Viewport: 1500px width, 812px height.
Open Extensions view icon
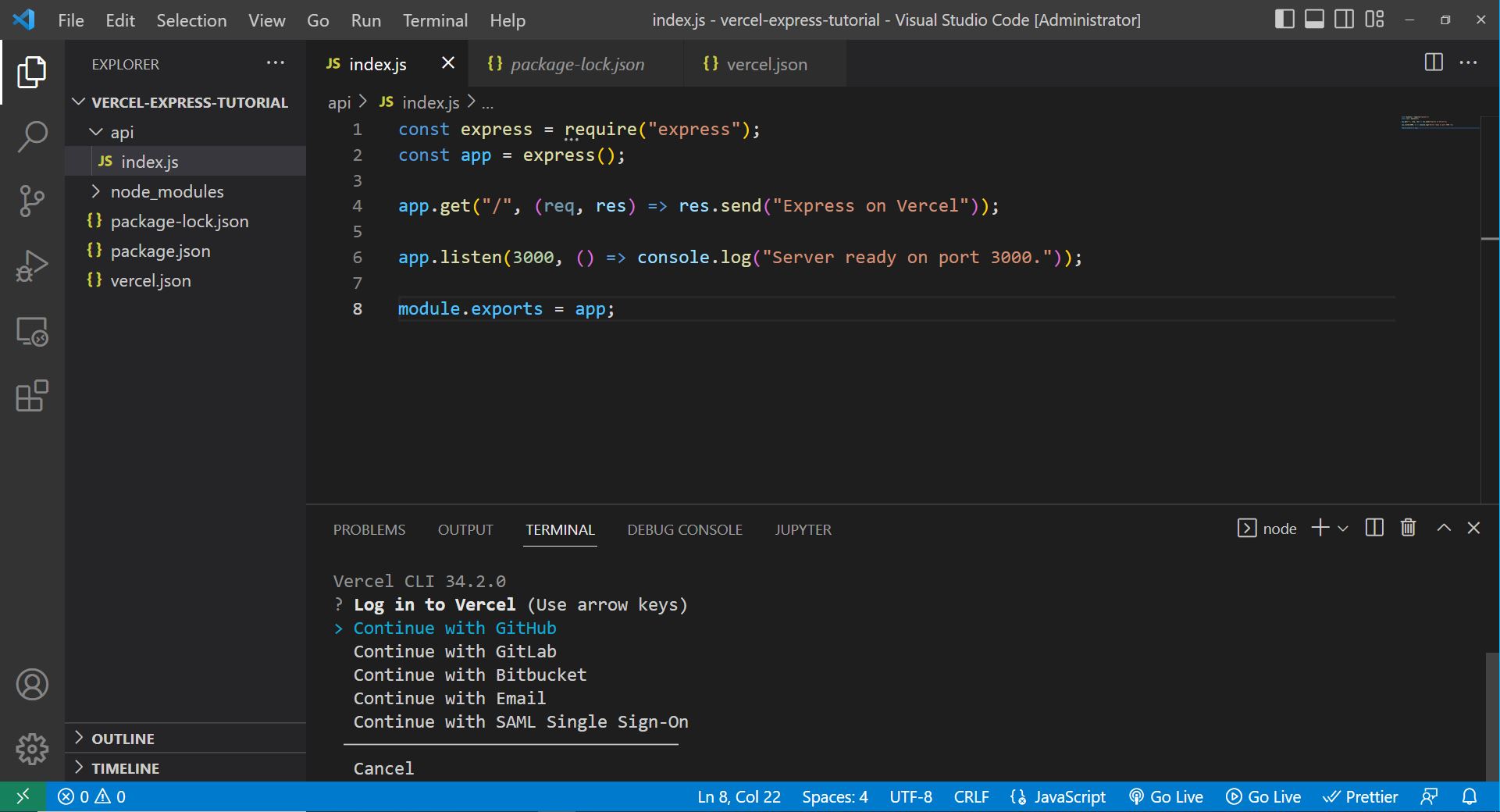pyautogui.click(x=32, y=396)
